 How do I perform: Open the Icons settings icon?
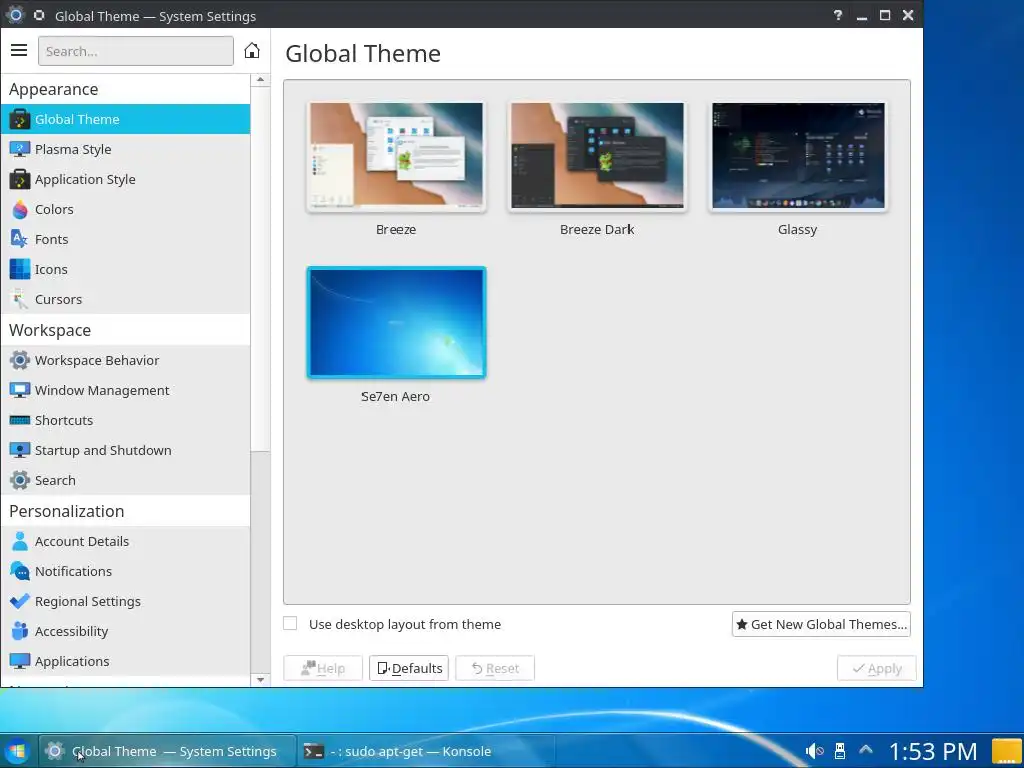coord(20,270)
